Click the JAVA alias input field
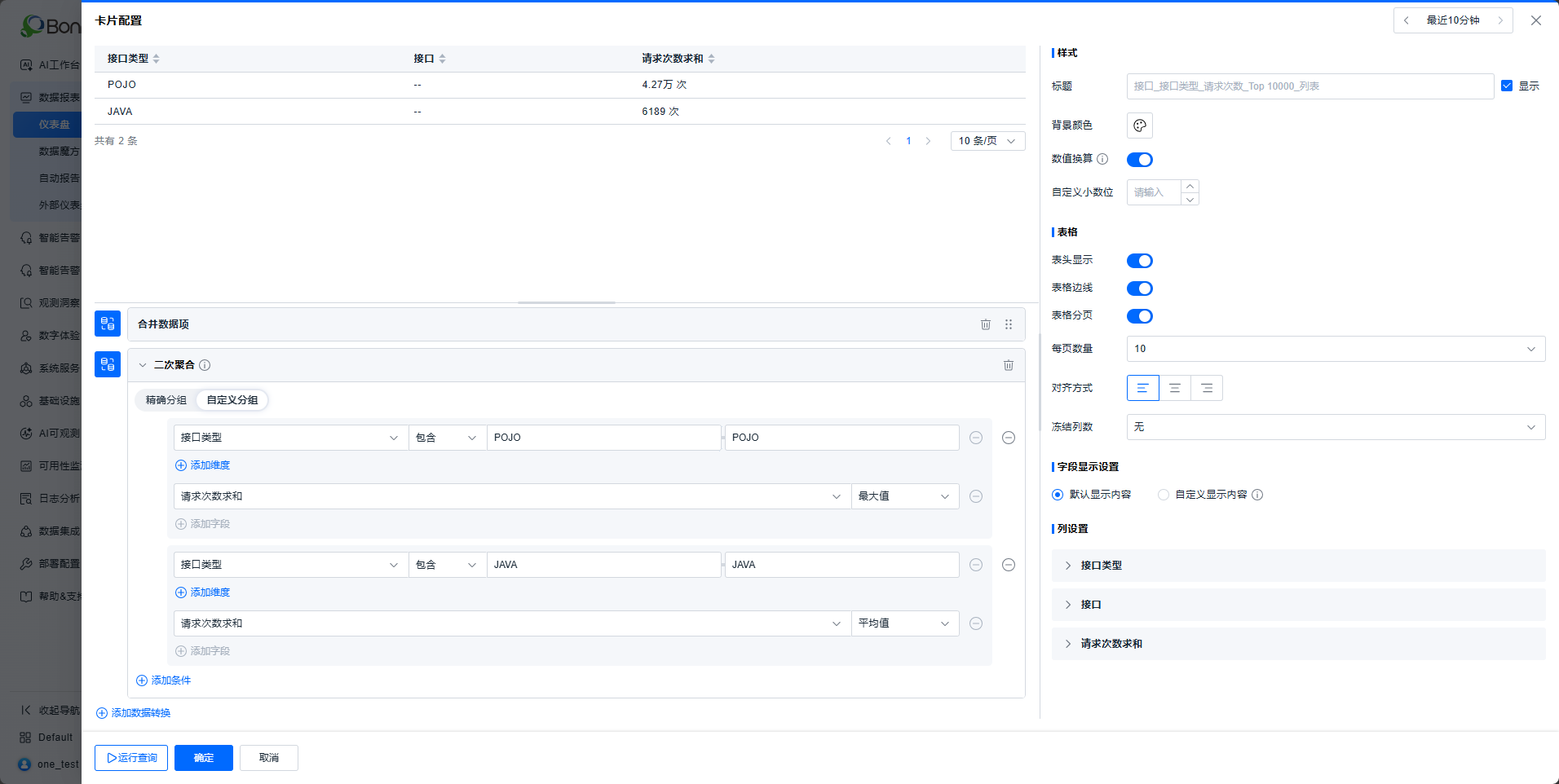The image size is (1559, 784). tap(842, 565)
